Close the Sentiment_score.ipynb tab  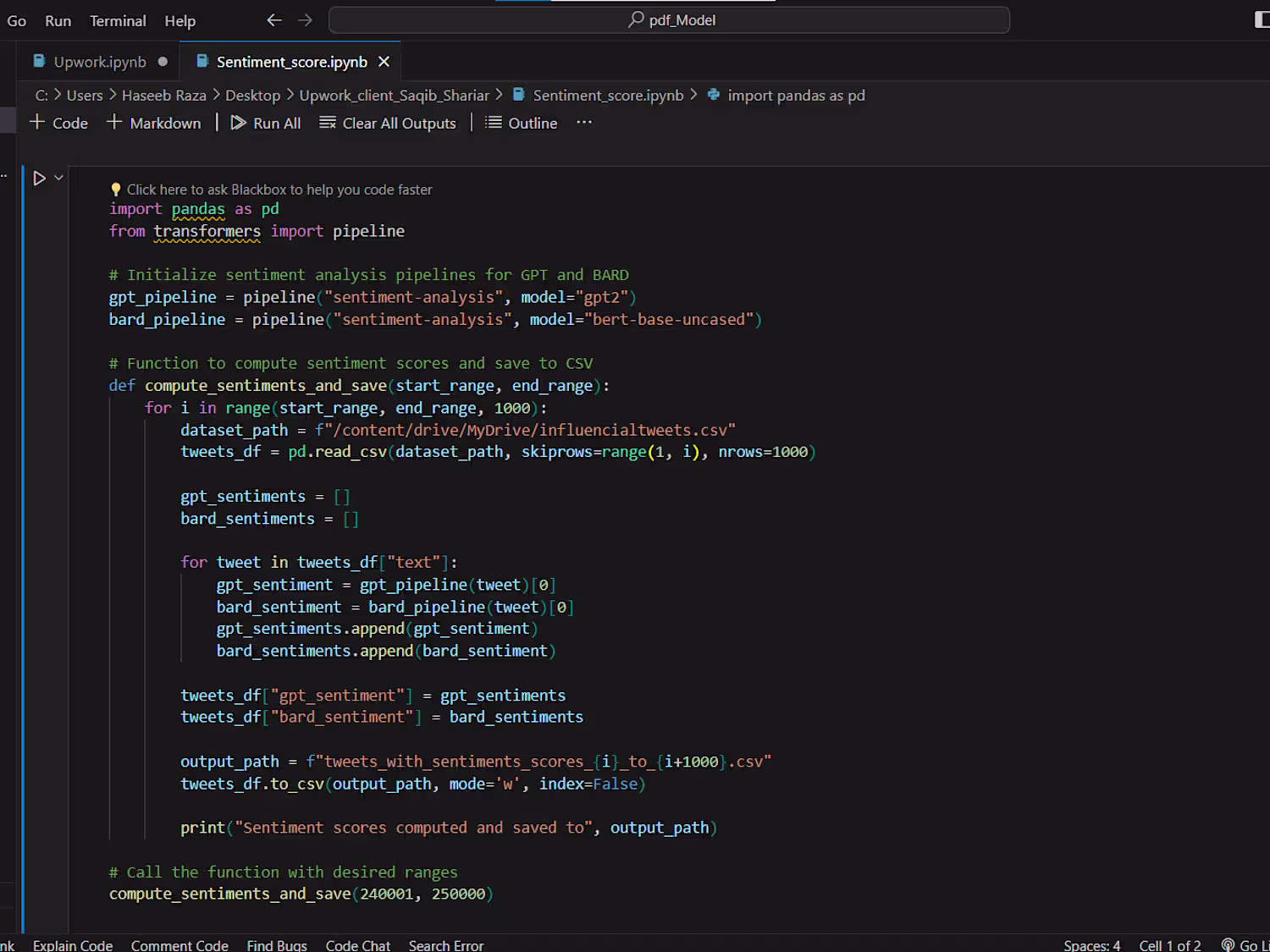pyautogui.click(x=384, y=62)
